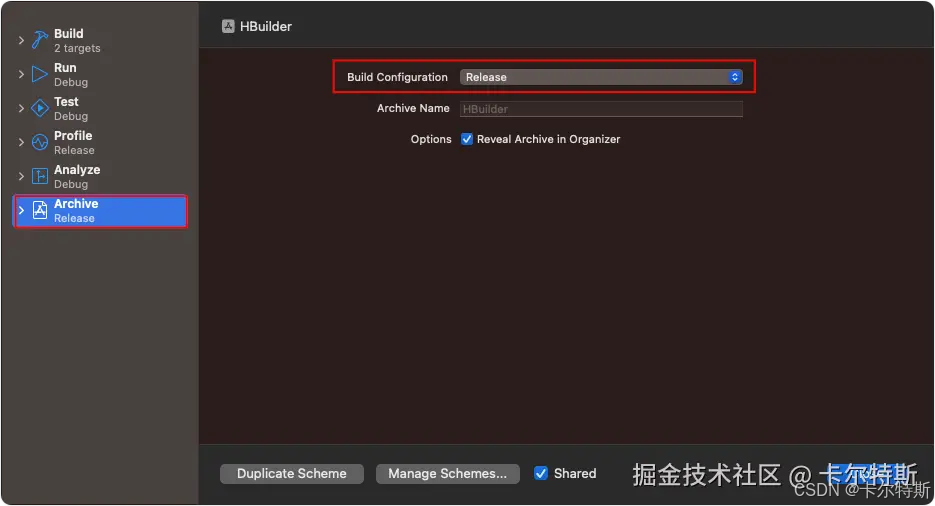Click the Build Configuration dropdown arrows
Screen dimensions: 935x506
pyautogui.click(x=735, y=77)
